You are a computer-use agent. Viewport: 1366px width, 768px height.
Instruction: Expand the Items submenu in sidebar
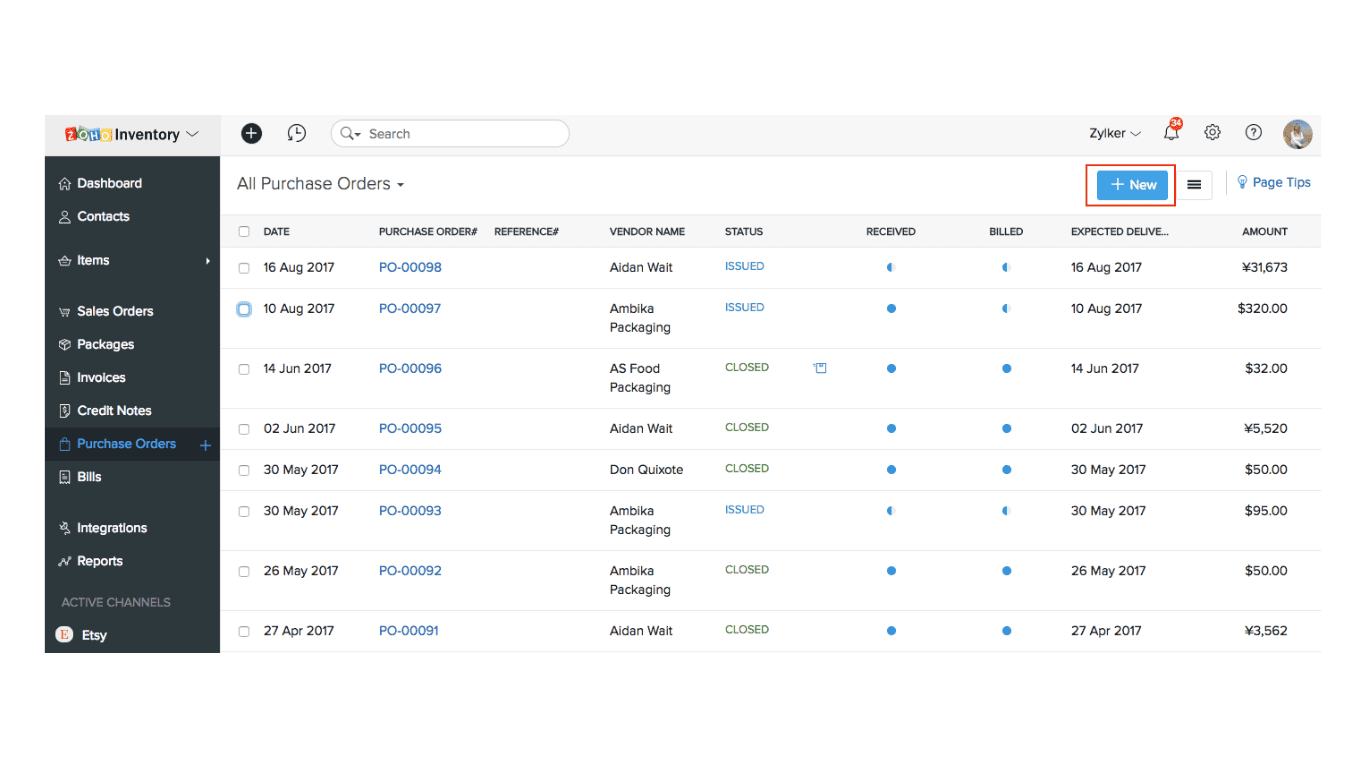coord(208,261)
